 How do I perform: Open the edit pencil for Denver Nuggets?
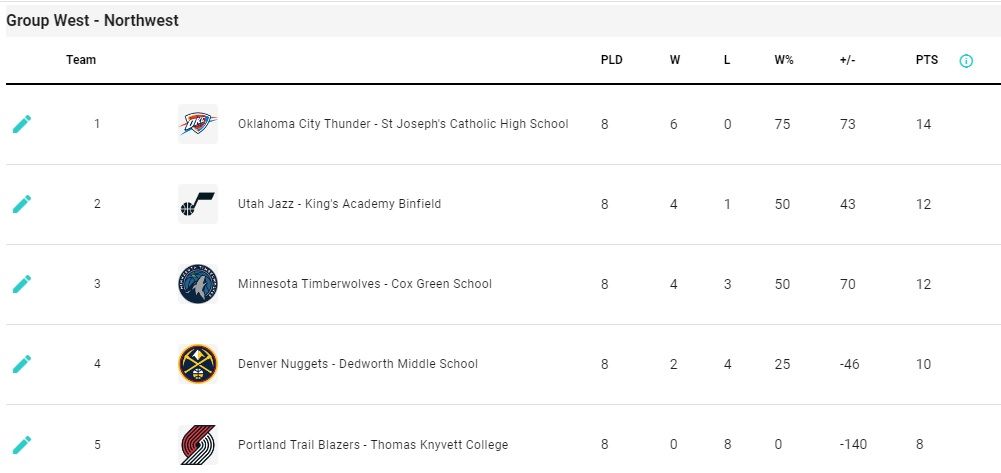22,364
